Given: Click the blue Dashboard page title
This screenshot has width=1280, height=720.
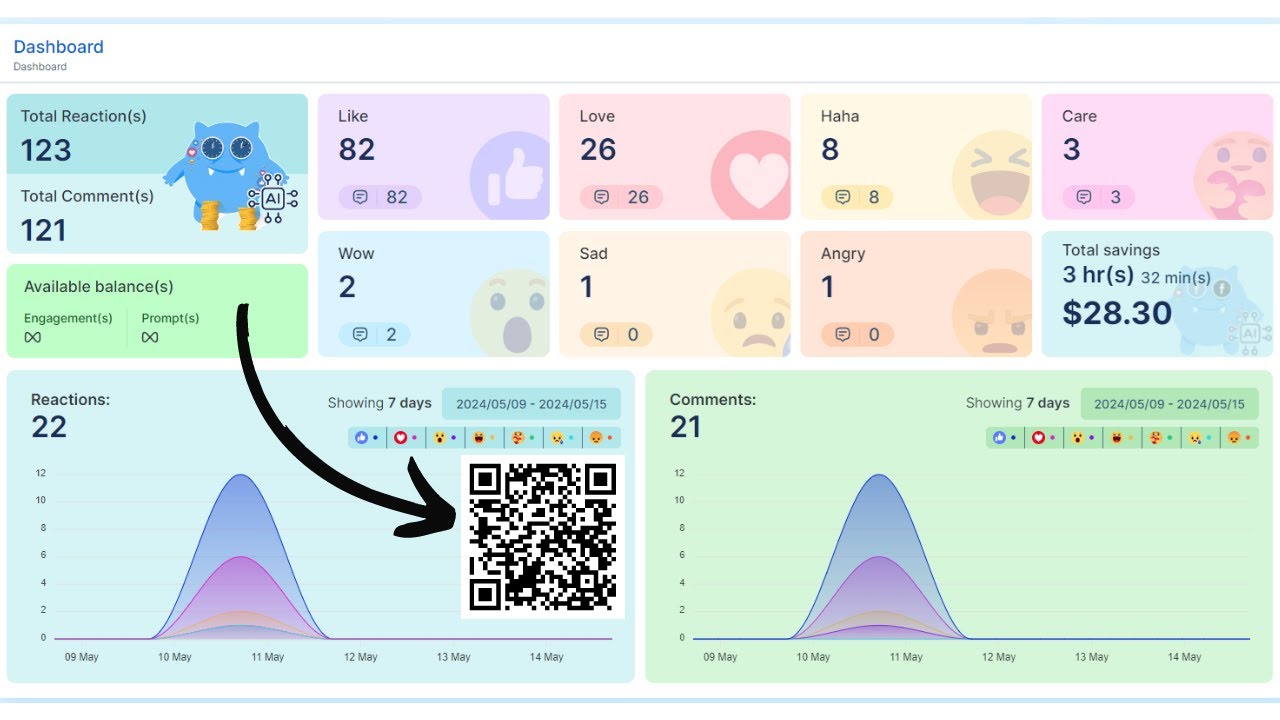Looking at the screenshot, I should point(58,47).
